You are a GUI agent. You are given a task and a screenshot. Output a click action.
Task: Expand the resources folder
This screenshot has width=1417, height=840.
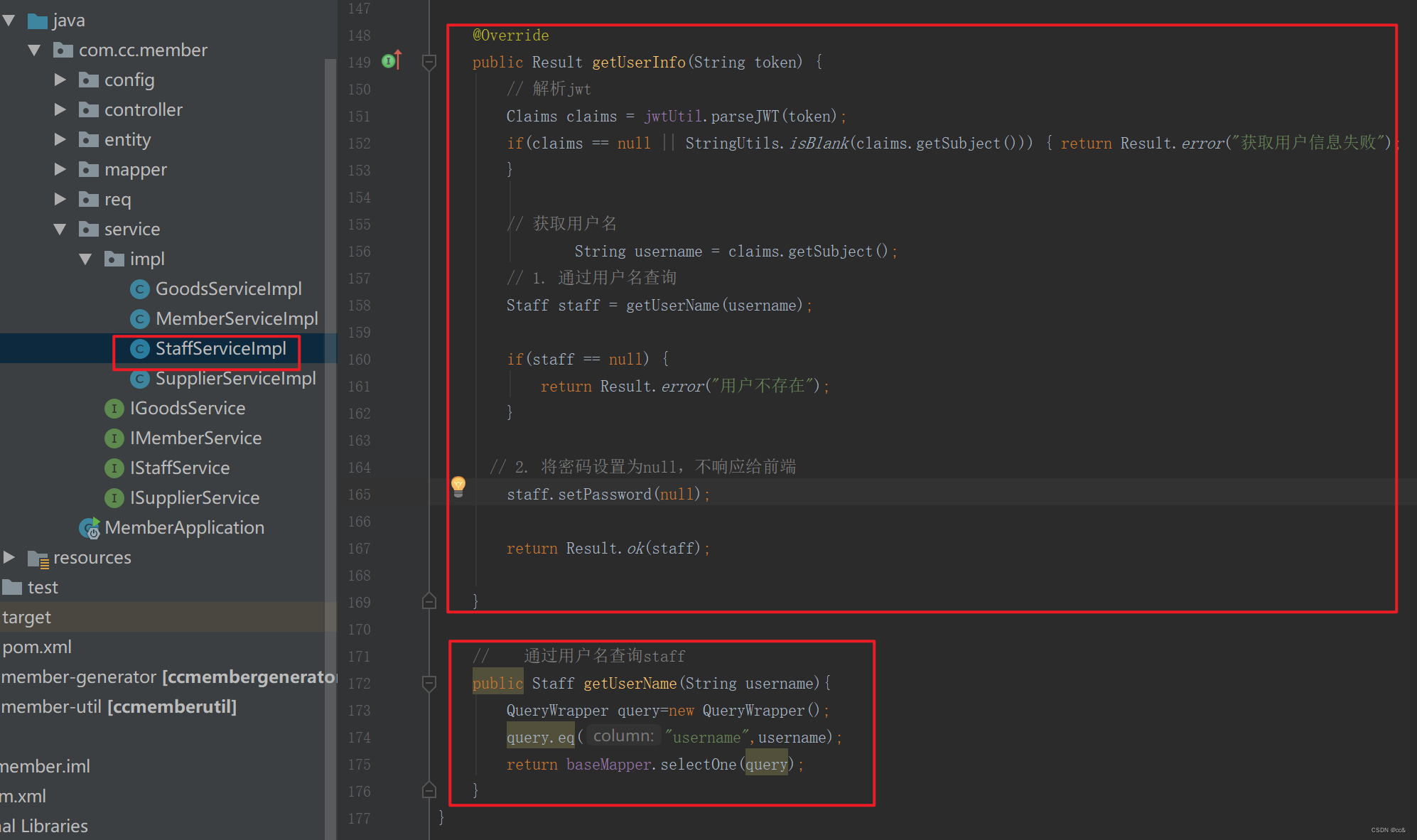click(x=9, y=557)
